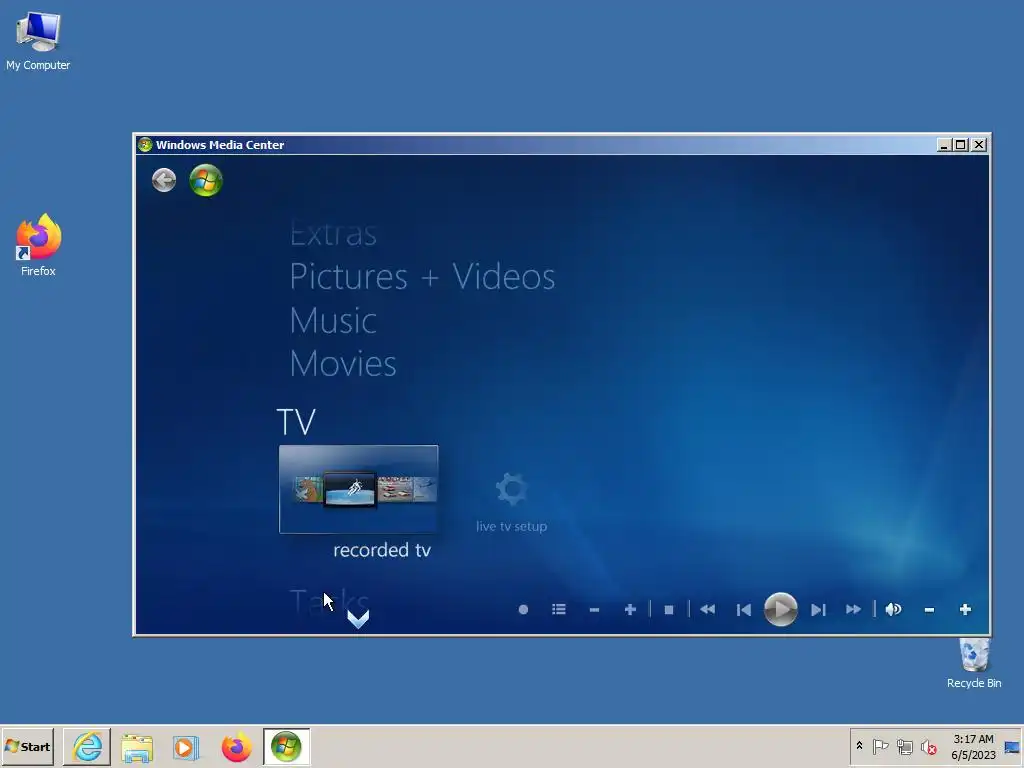The height and width of the screenshot is (768, 1024).
Task: Click the fast forward button
Action: 853,609
